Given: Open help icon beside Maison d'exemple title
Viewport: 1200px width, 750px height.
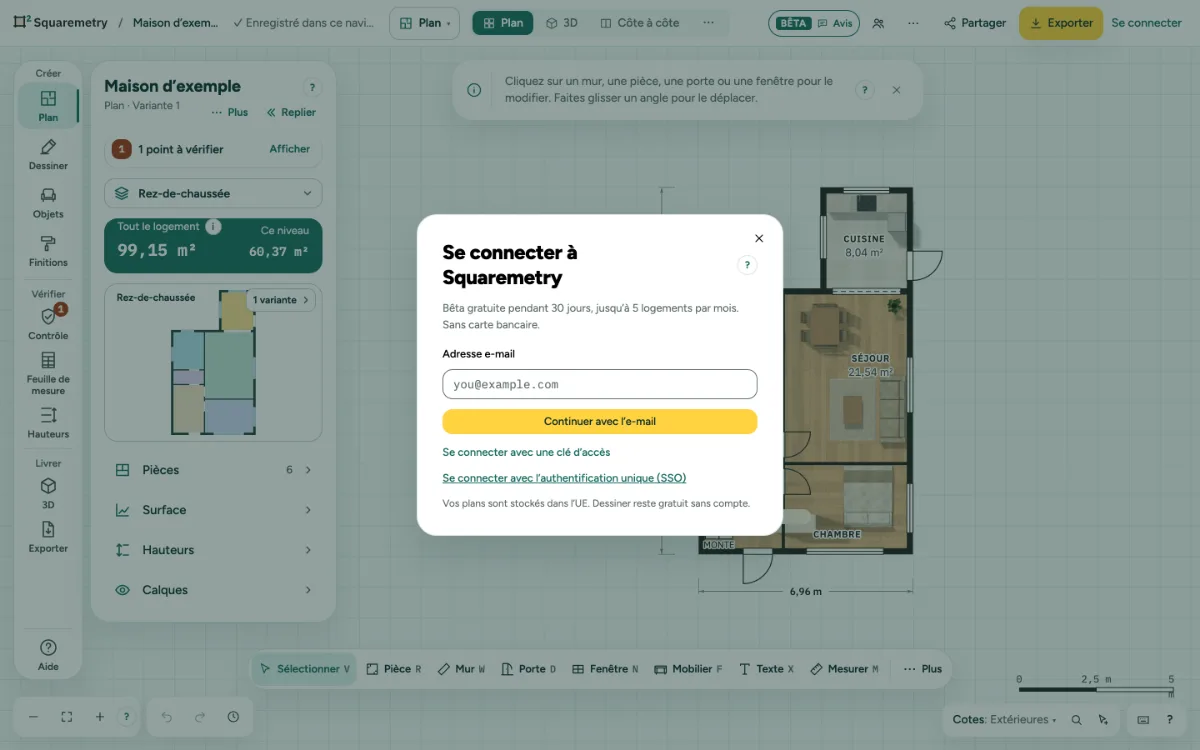Looking at the screenshot, I should coord(312,88).
